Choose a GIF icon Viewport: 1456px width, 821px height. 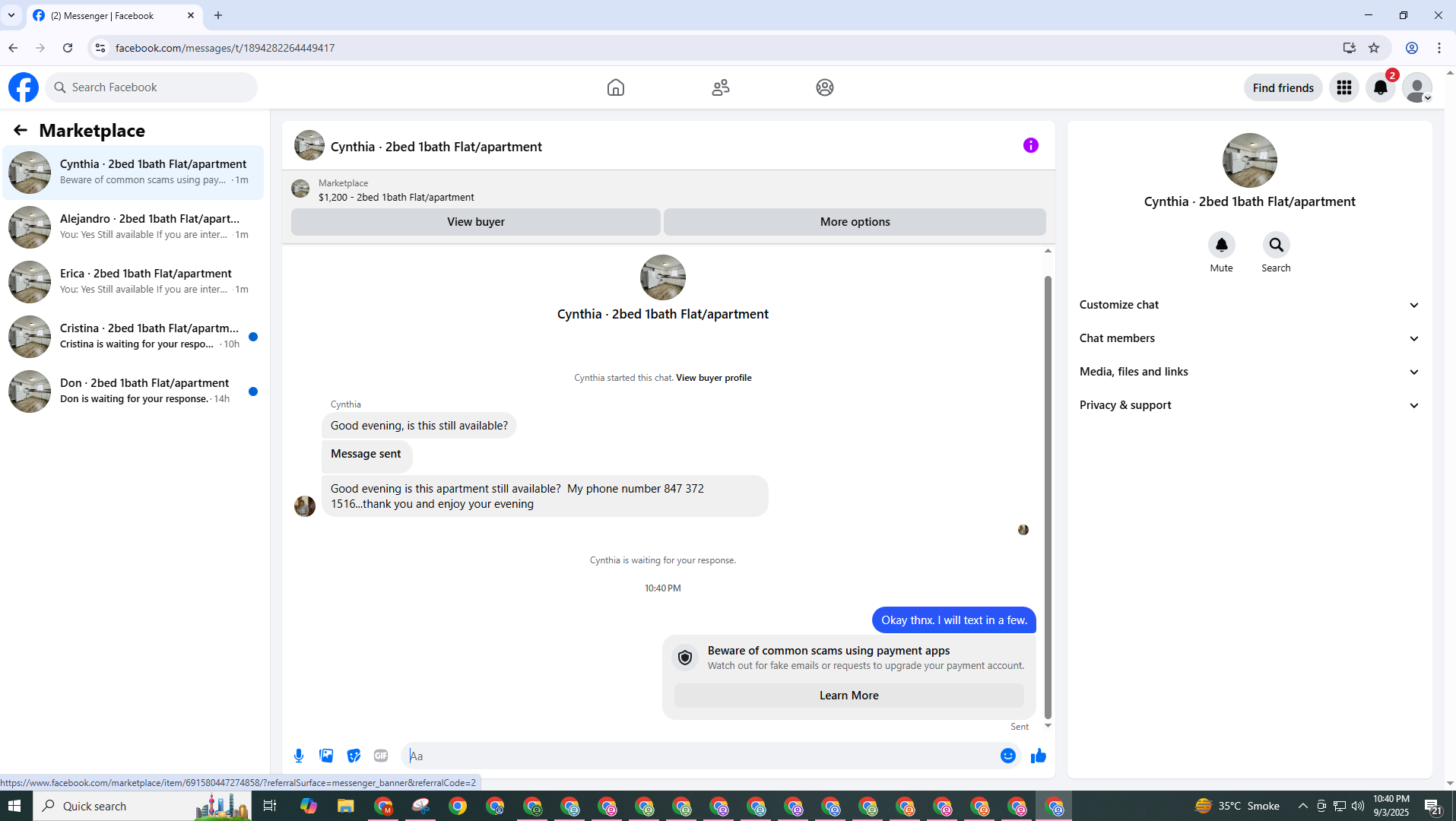(x=381, y=756)
